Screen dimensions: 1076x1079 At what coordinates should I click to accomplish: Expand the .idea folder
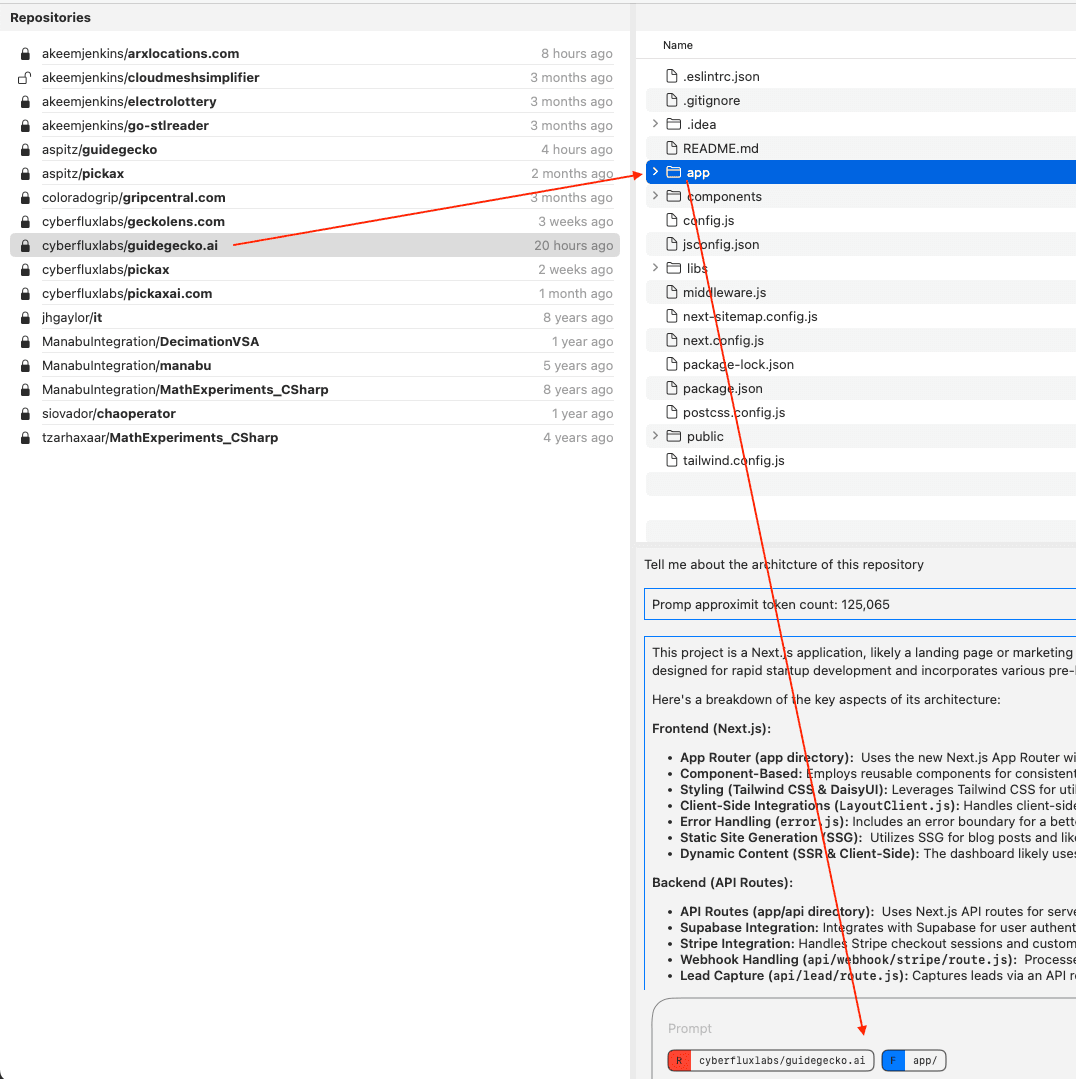(655, 125)
